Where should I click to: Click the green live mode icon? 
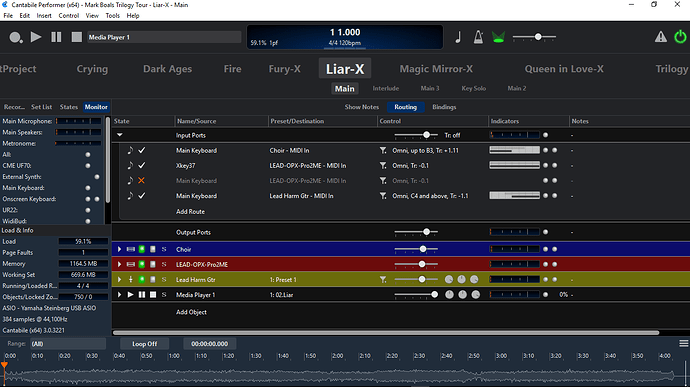[498, 37]
